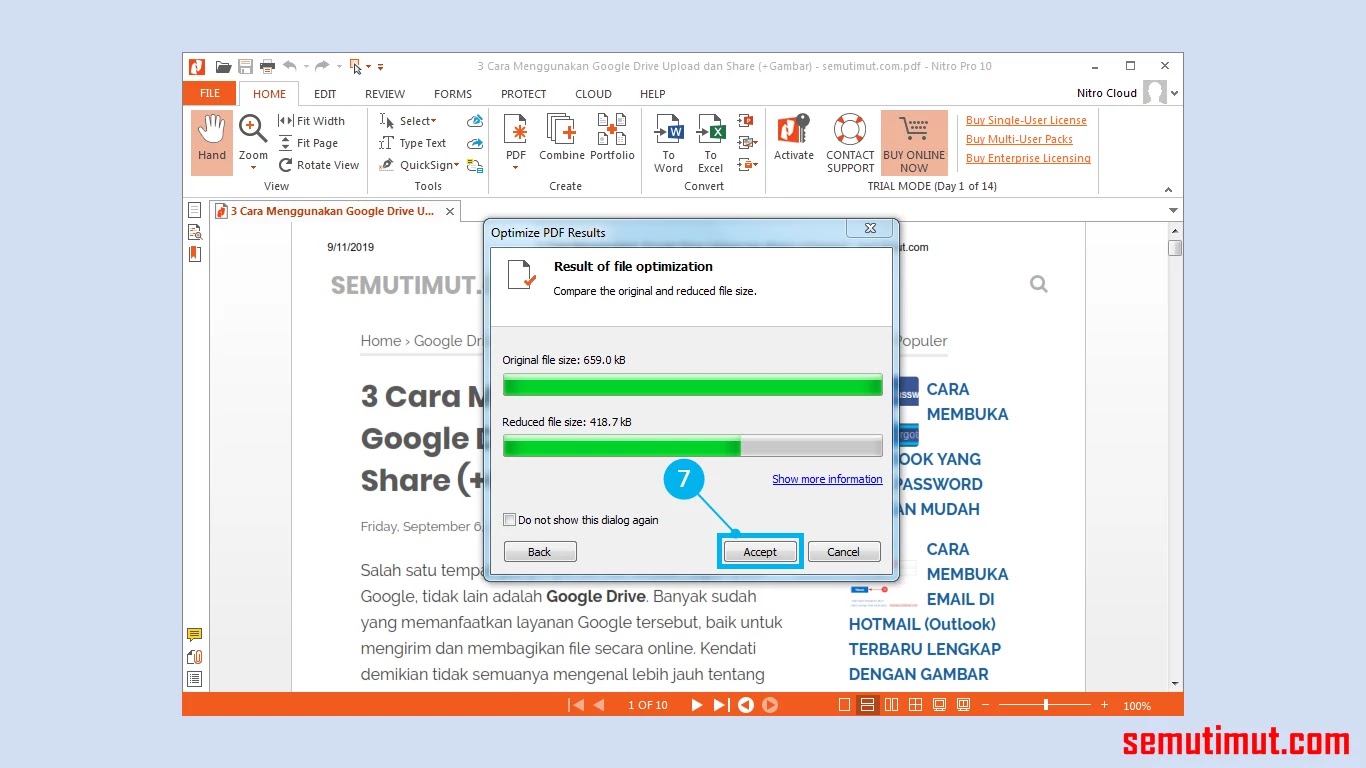The width and height of the screenshot is (1366, 768).
Task: Open the QuickSign dropdown
Action: (x=457, y=166)
